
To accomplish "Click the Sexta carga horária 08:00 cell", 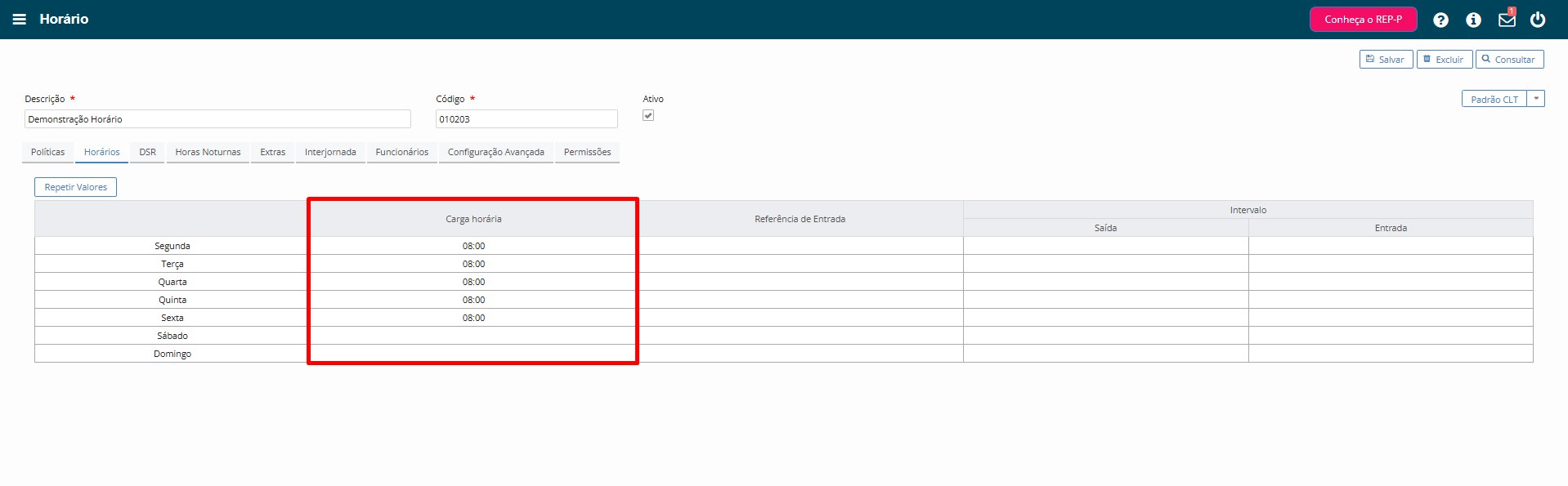I will click(473, 318).
